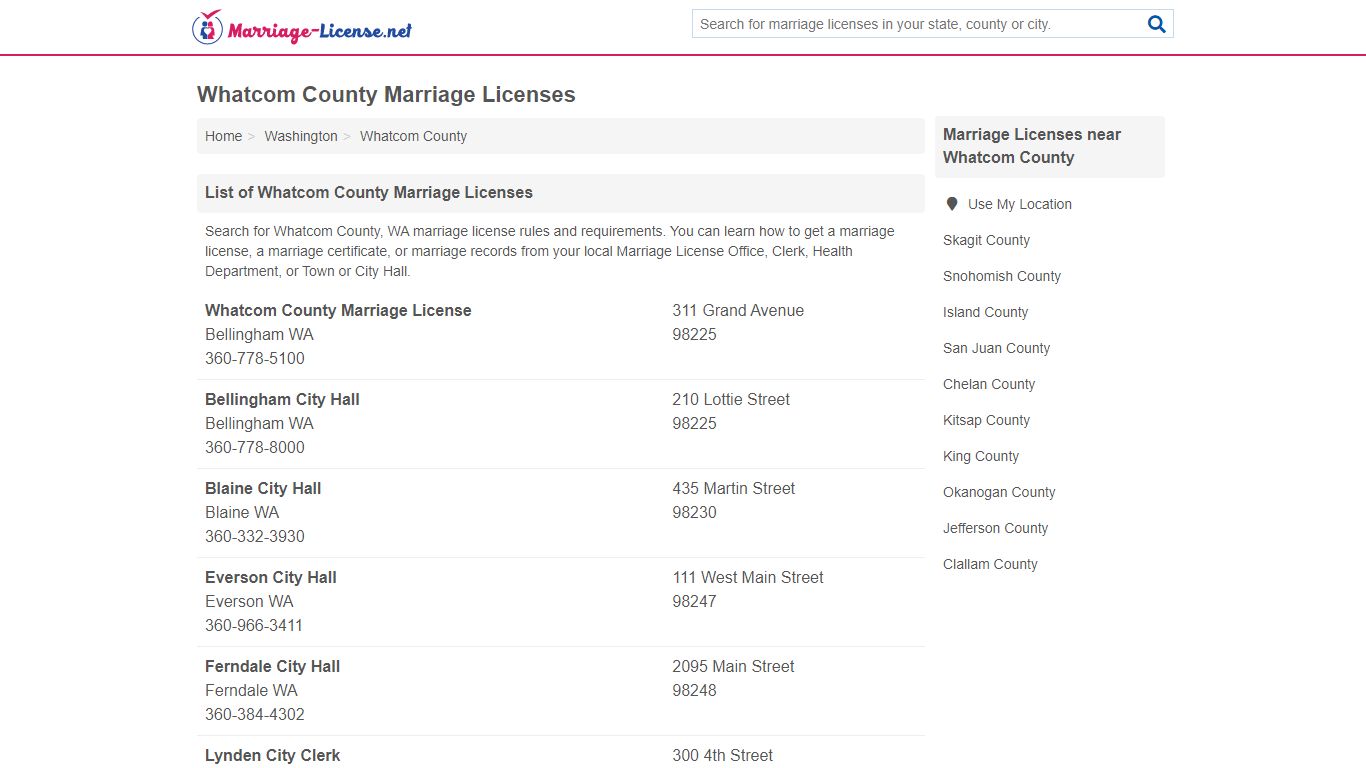Go to Home breadcrumb

(x=223, y=136)
